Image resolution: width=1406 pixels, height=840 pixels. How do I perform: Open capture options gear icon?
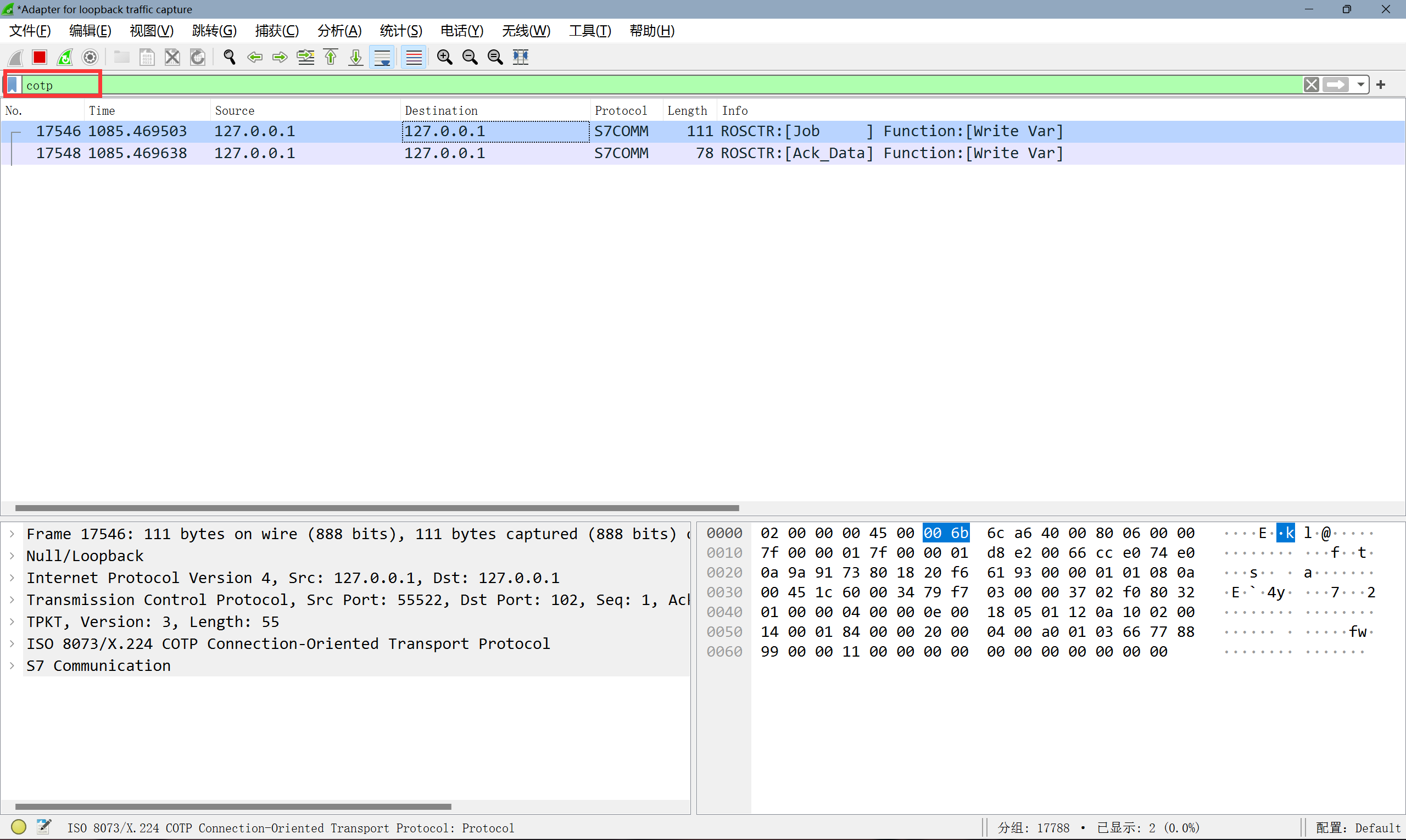click(x=90, y=57)
